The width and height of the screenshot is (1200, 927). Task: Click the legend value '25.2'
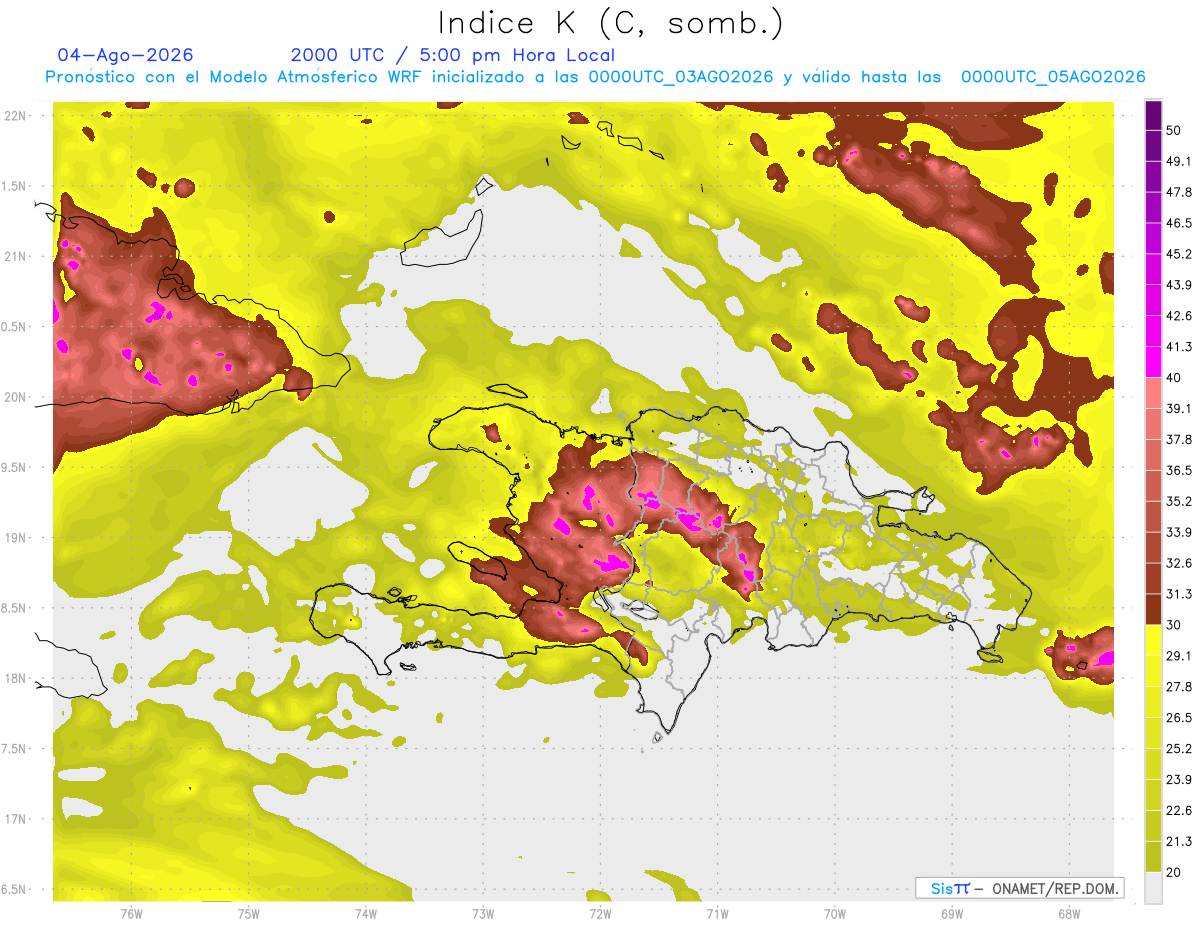1178,748
